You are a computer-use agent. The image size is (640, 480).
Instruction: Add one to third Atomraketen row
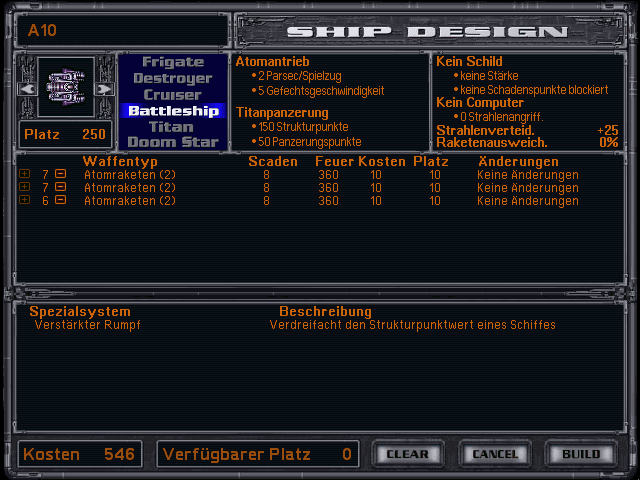(24, 201)
